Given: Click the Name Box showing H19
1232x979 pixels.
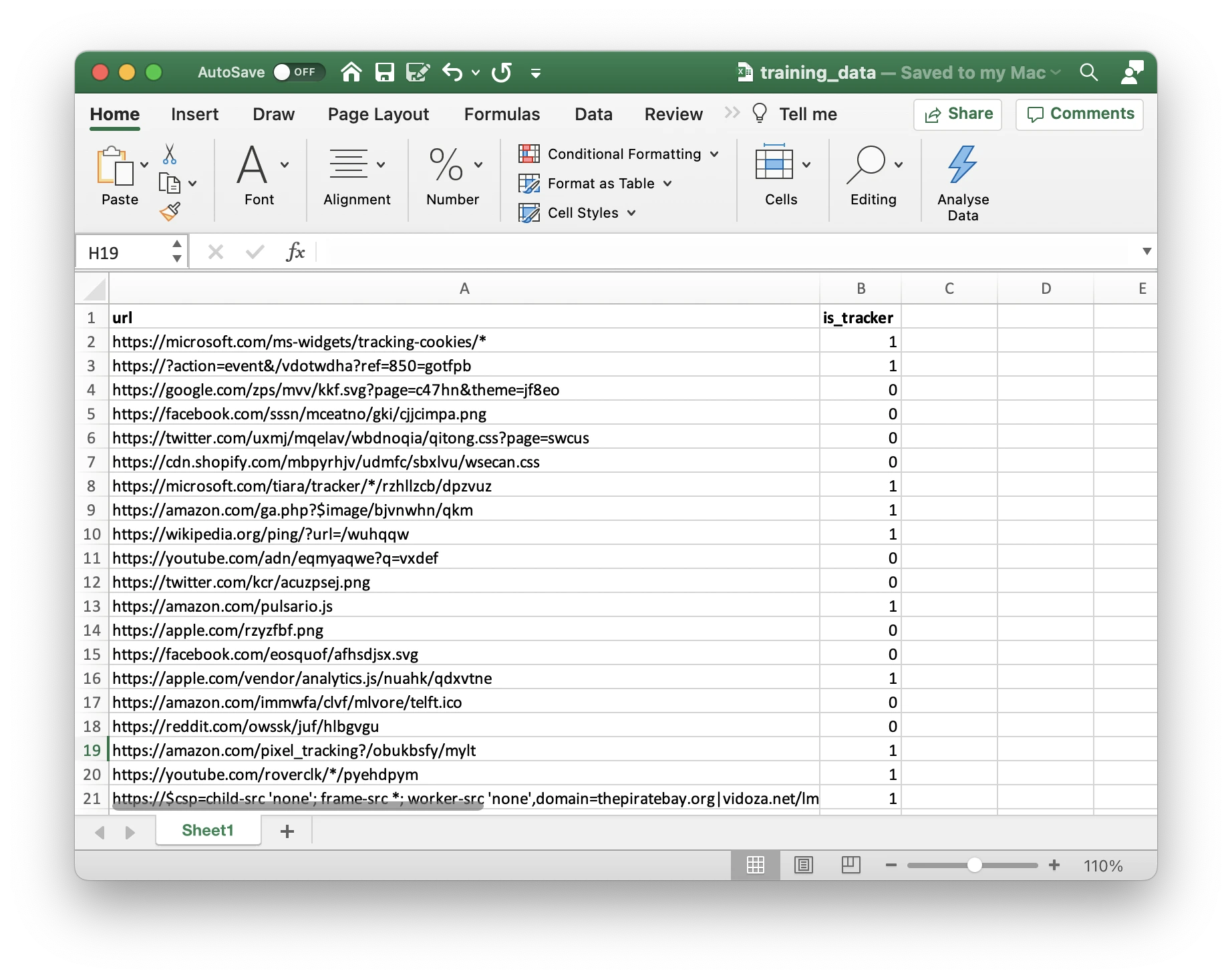Looking at the screenshot, I should click(x=125, y=252).
